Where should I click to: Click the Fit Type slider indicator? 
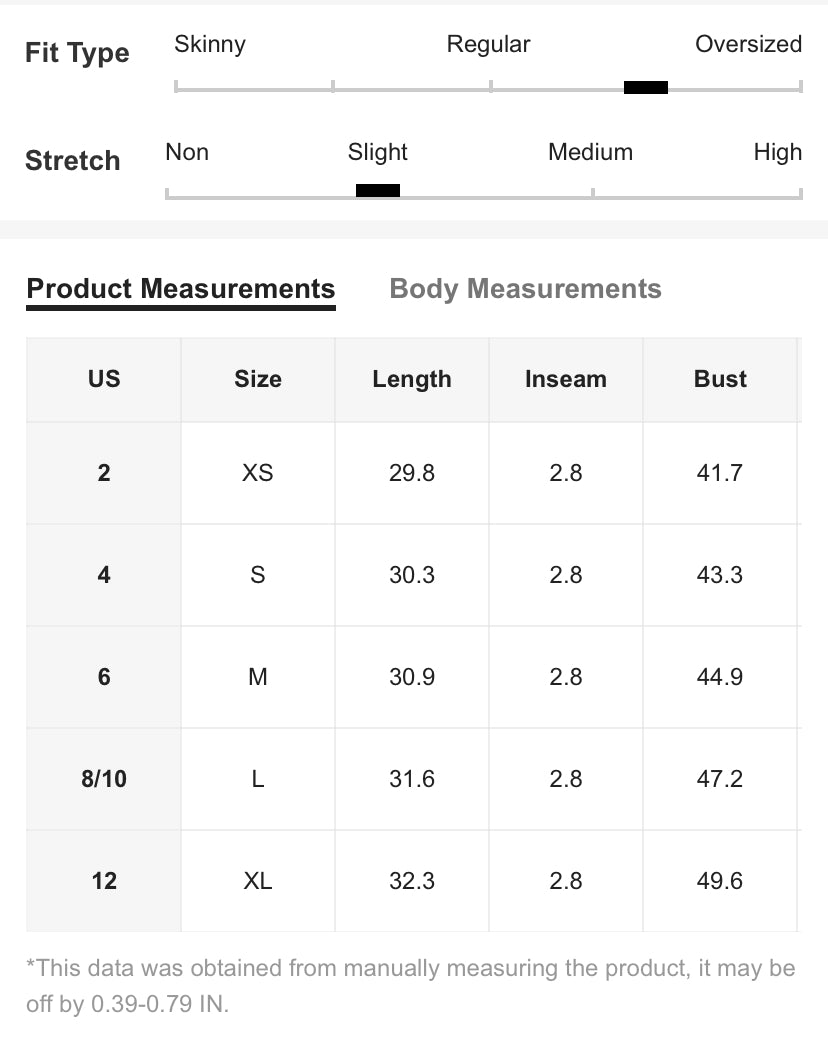[x=645, y=88]
